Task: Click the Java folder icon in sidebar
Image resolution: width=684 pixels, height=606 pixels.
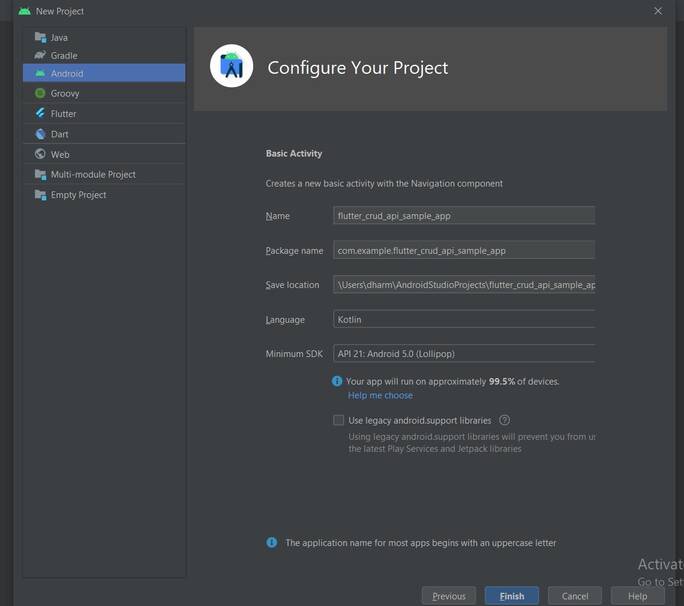Action: [x=40, y=37]
